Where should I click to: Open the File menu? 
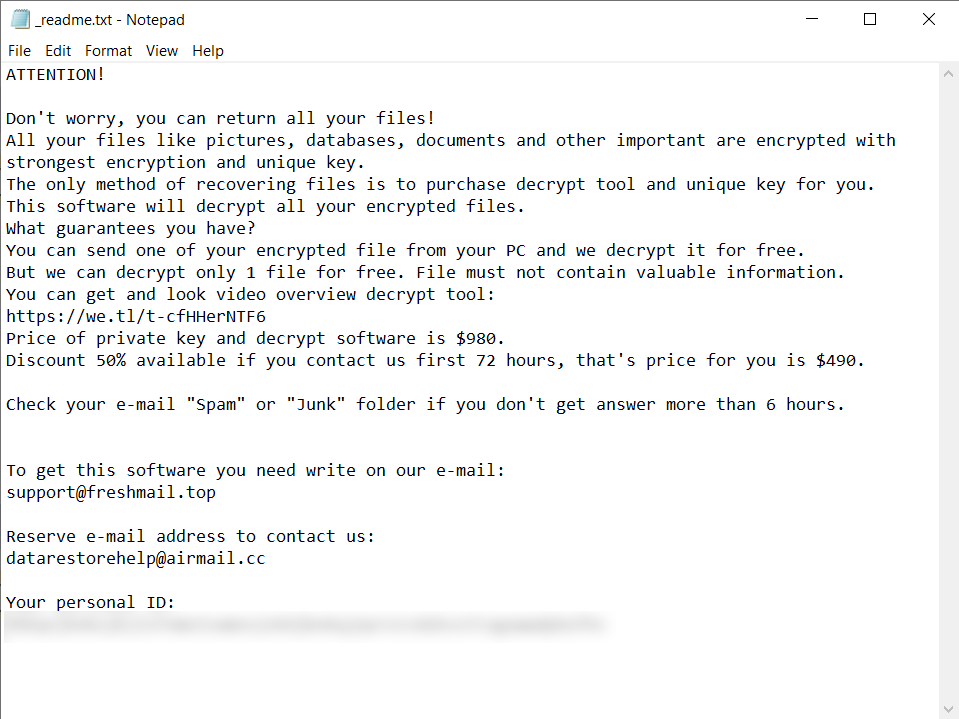19,51
